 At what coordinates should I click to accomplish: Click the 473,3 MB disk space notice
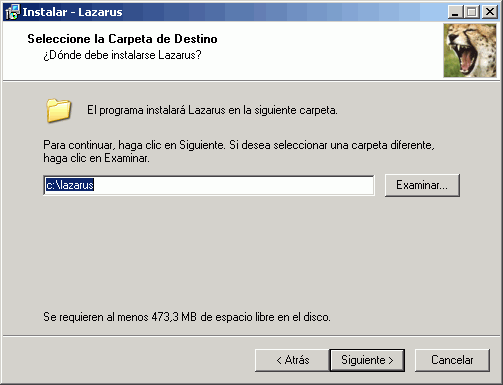pos(187,317)
